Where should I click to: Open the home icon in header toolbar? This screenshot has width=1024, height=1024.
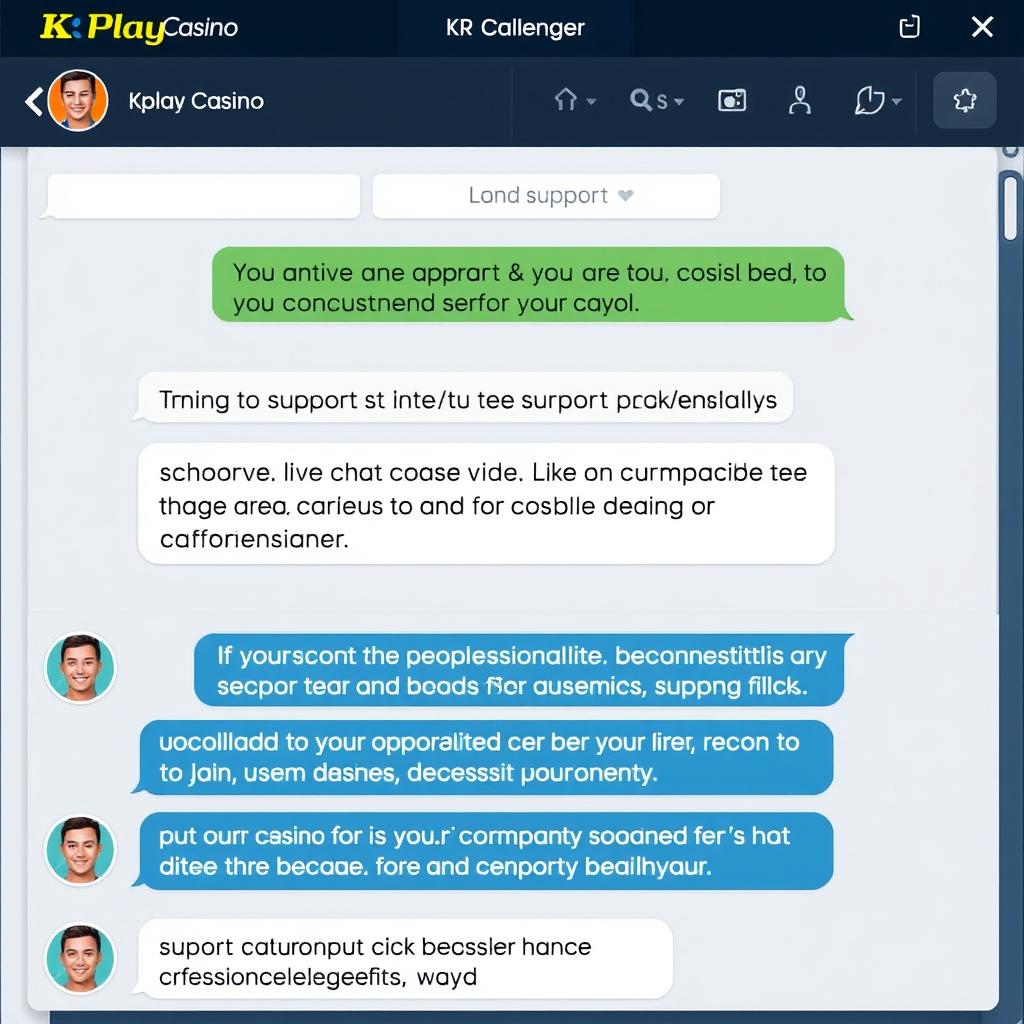click(566, 101)
